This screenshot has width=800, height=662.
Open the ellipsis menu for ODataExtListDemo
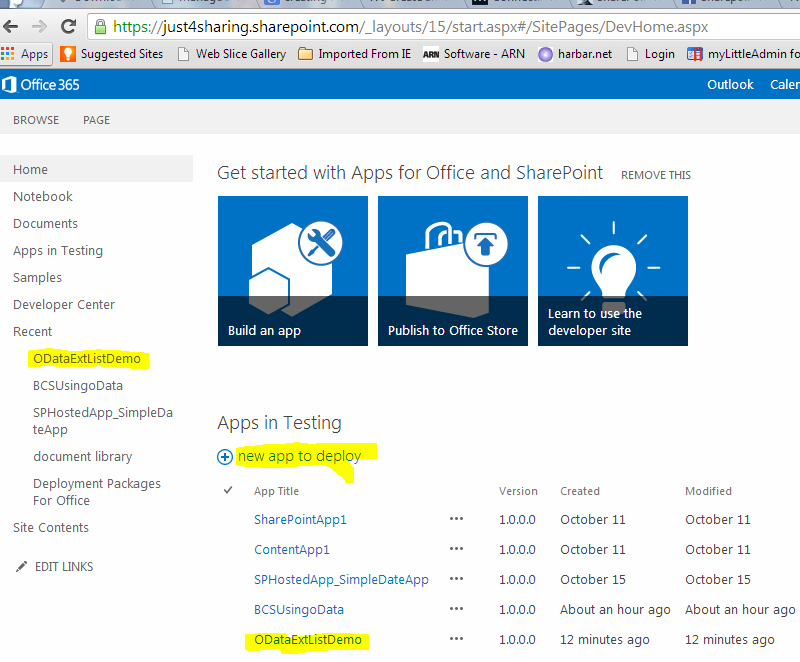456,639
